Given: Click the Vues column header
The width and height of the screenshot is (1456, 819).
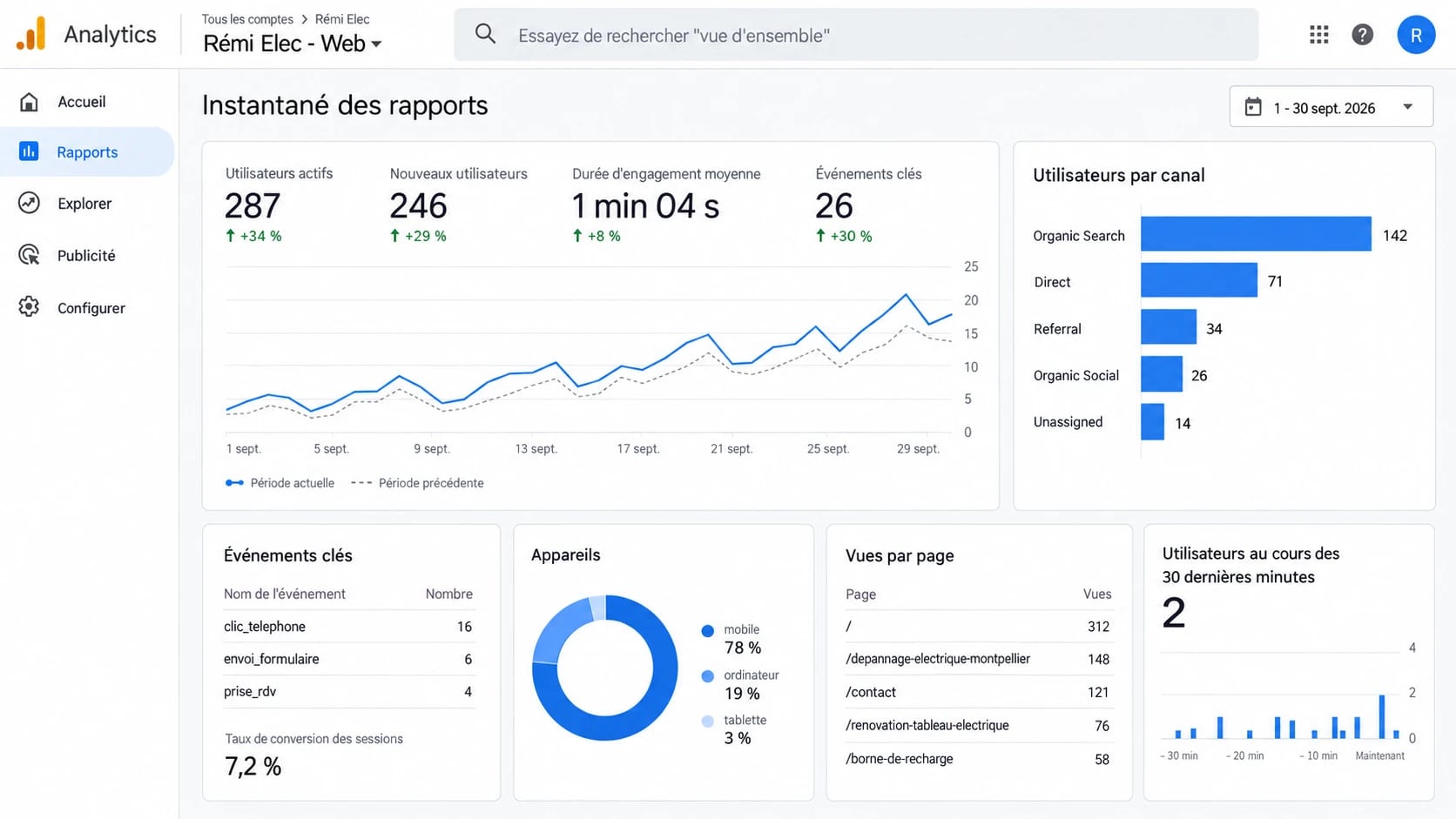Looking at the screenshot, I should point(1097,594).
